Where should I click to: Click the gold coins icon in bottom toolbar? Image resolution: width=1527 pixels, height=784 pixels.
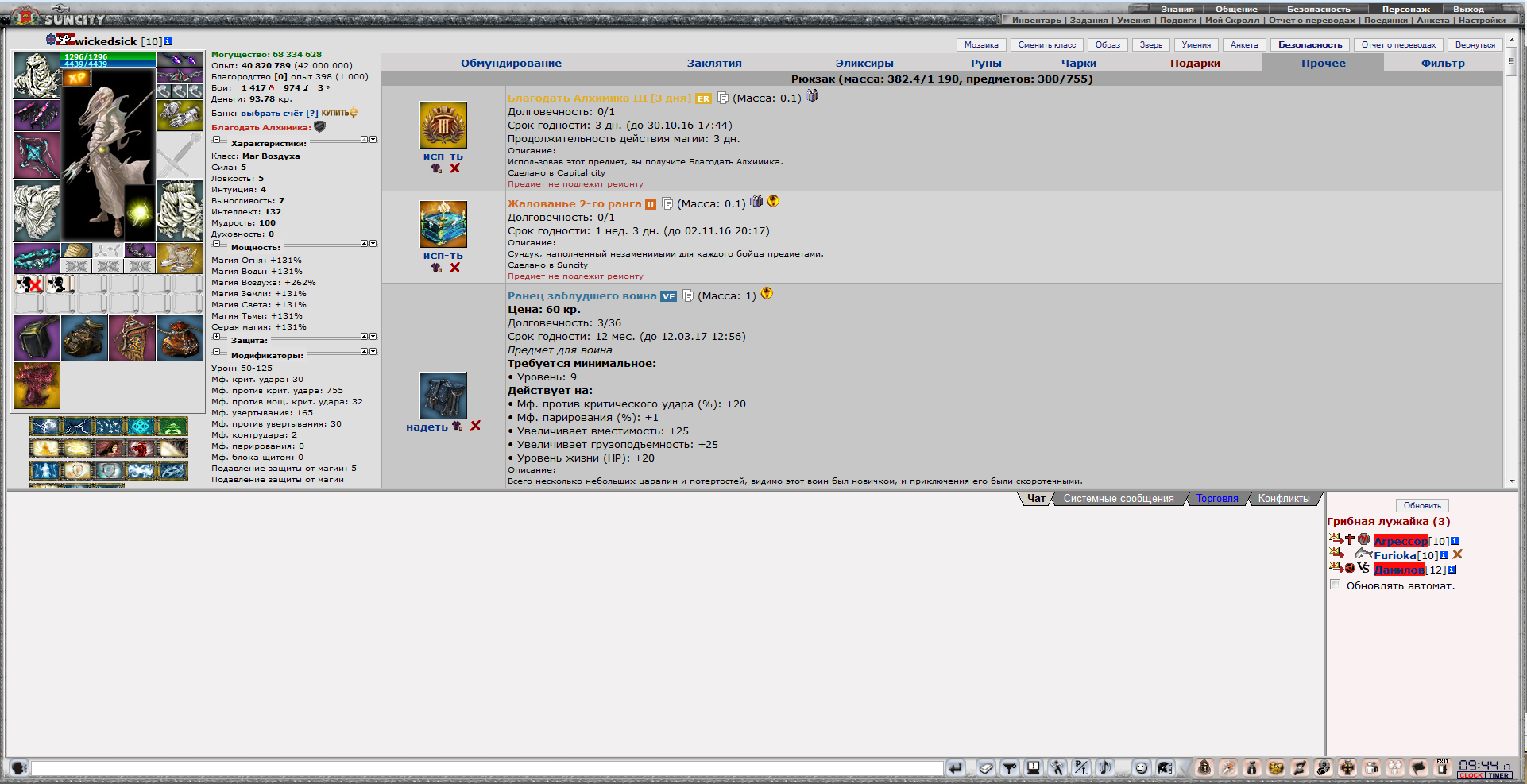[1276, 767]
